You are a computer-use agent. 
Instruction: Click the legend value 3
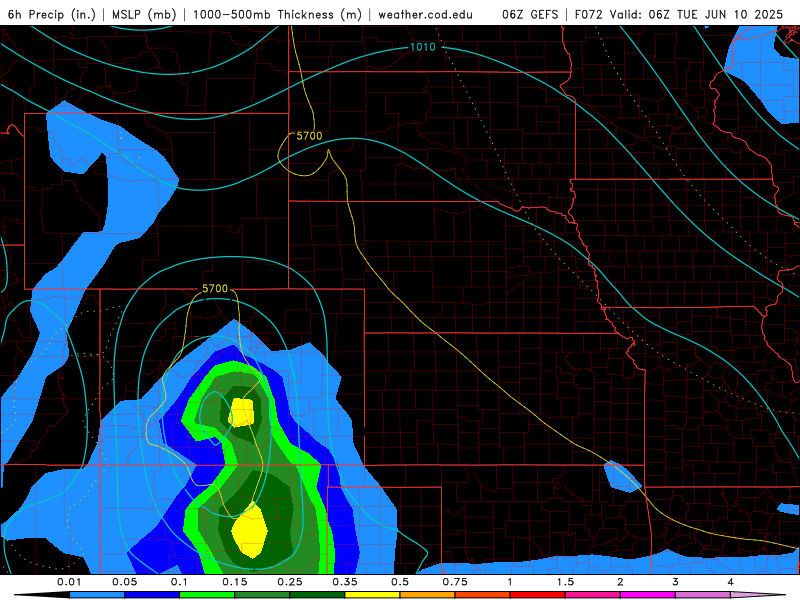[675, 582]
